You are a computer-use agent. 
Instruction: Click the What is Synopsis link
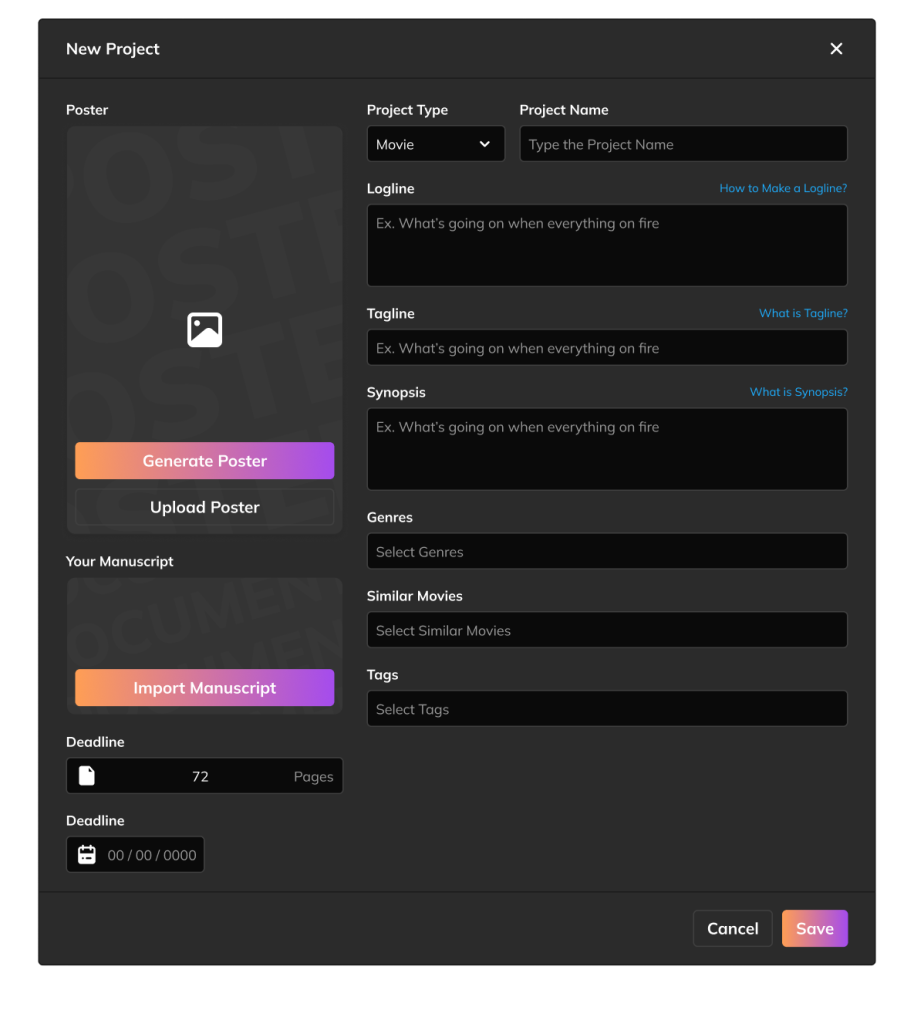pyautogui.click(x=798, y=392)
